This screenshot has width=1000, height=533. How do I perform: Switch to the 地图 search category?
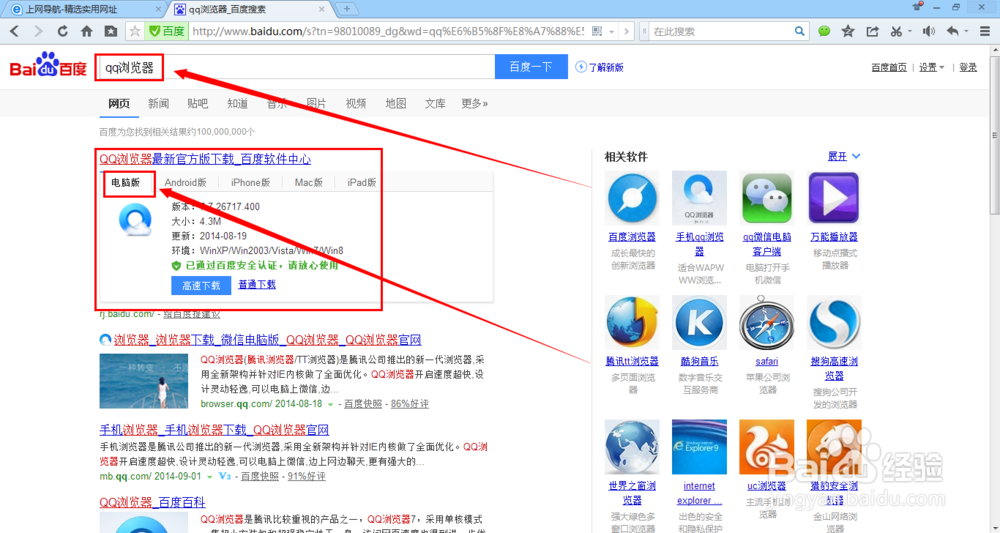[396, 103]
